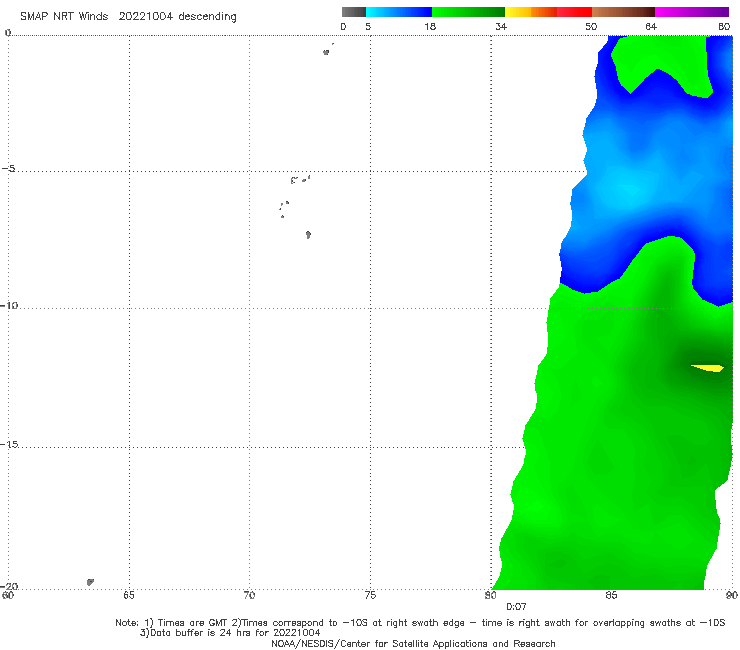Click the longitude label '65'
Screen dimensions: 740x650
coord(129,595)
